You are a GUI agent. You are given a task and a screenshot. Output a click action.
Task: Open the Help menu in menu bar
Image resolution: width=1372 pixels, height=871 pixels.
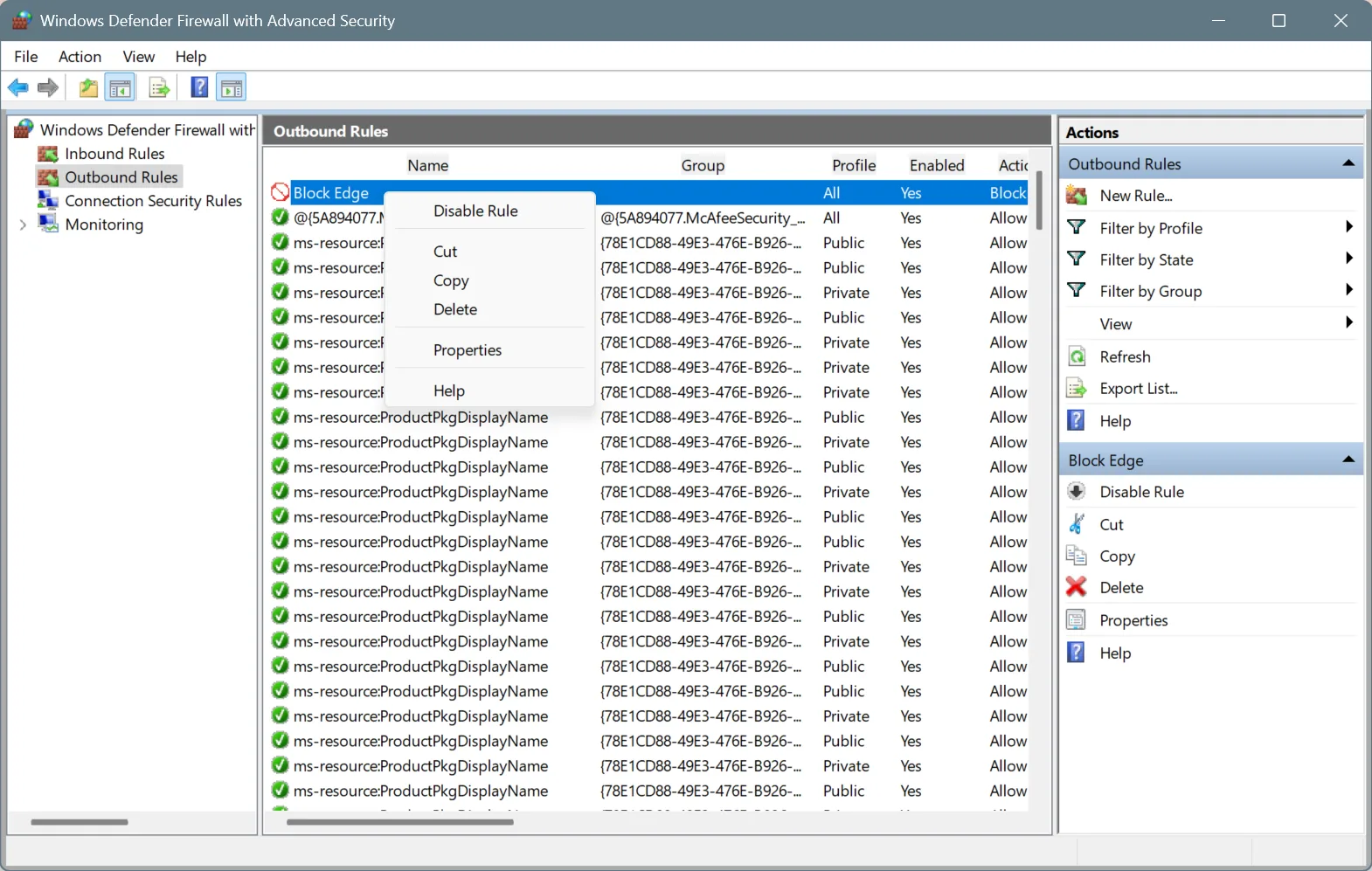(191, 57)
